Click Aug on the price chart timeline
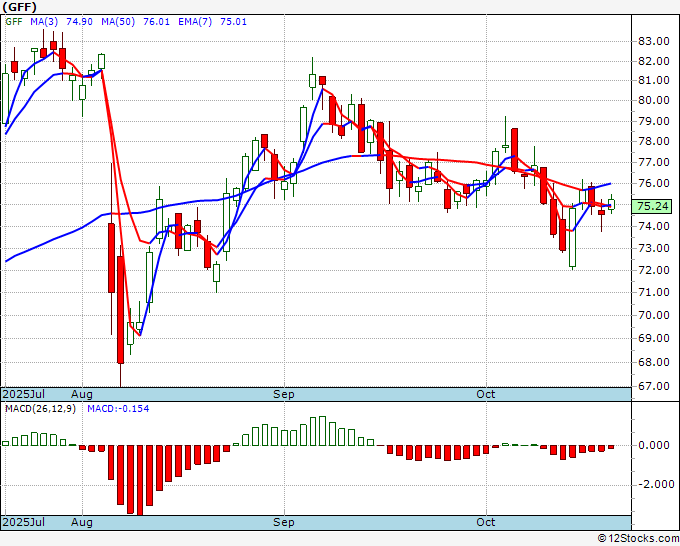The height and width of the screenshot is (546, 680). tap(82, 394)
